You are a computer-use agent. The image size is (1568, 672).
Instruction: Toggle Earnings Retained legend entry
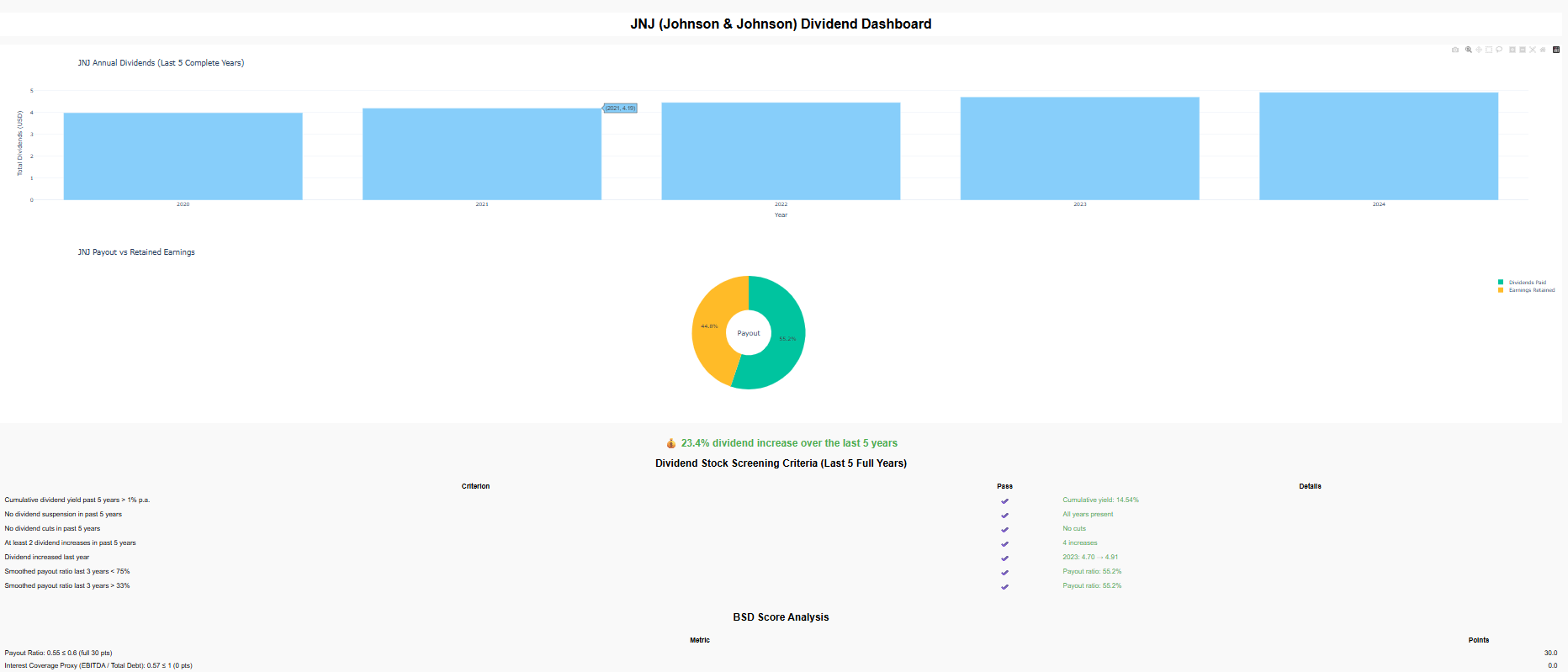coord(1527,290)
